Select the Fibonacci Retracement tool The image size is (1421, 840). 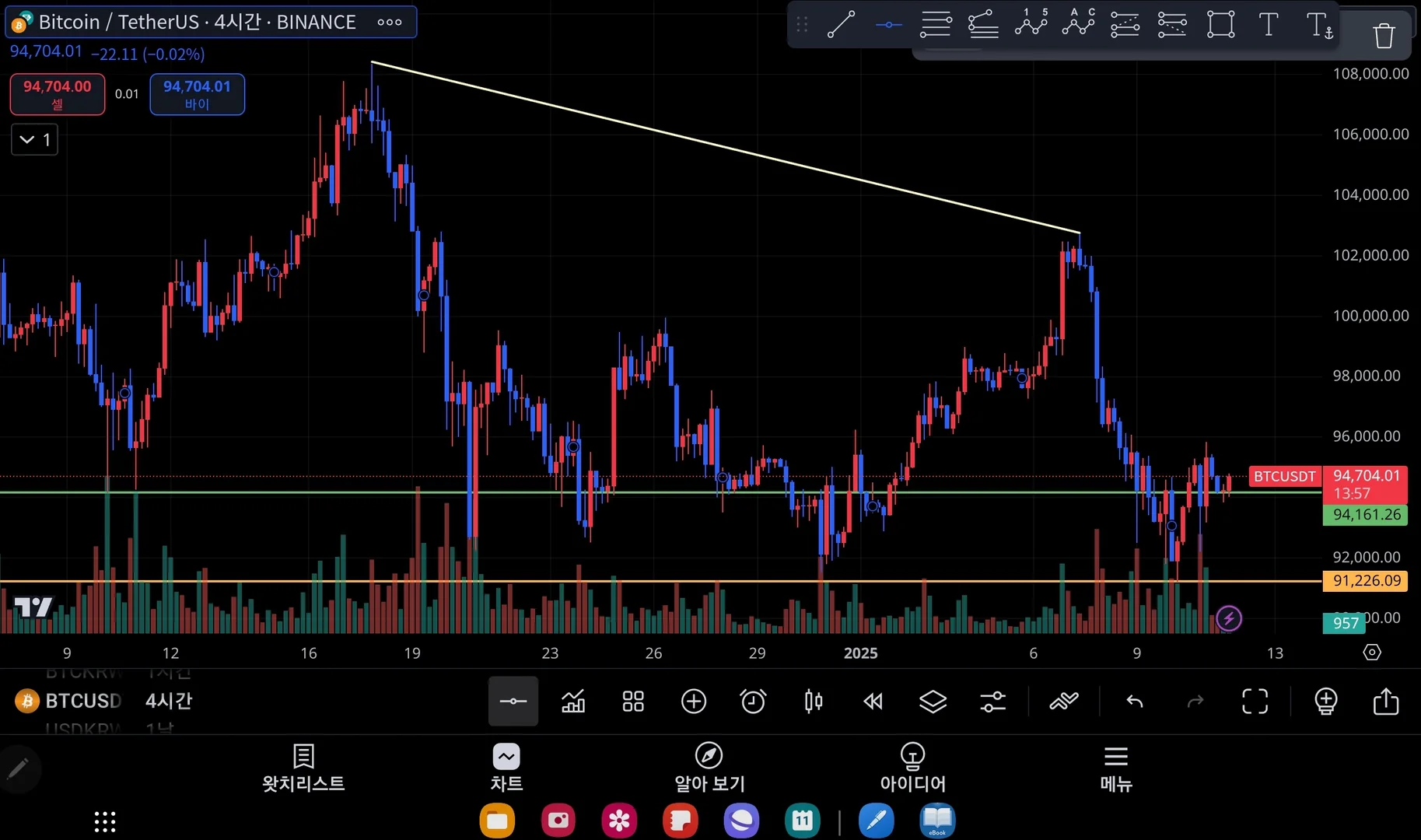tap(936, 25)
